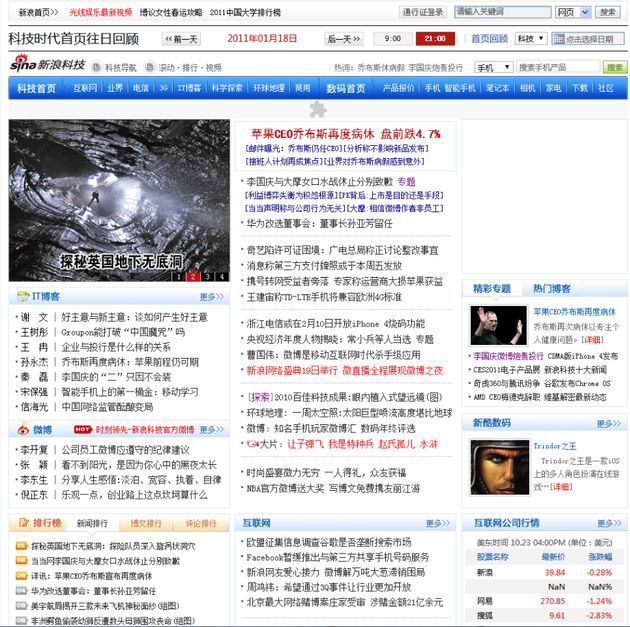The height and width of the screenshot is (627, 630).
Task: Open 首页回顾 link
Action: coord(489,39)
